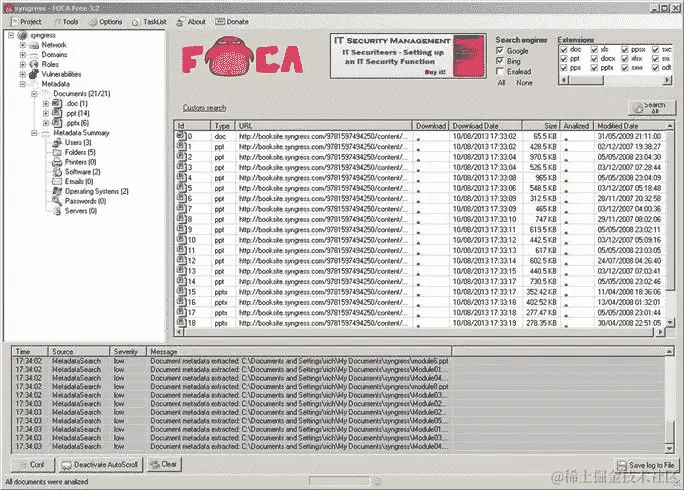Screen dimensions: 684x490
Task: Click the syngress globe icon in tree
Action: (22, 35)
